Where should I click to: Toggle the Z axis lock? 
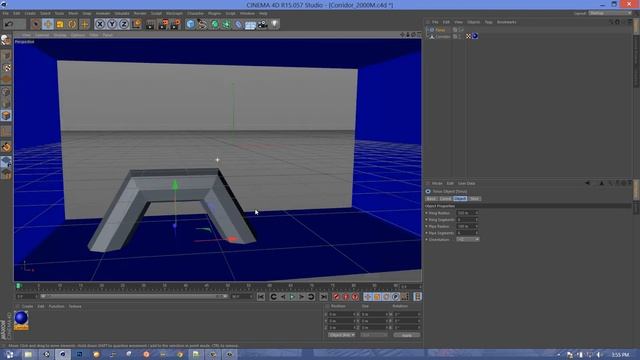pyautogui.click(x=124, y=24)
